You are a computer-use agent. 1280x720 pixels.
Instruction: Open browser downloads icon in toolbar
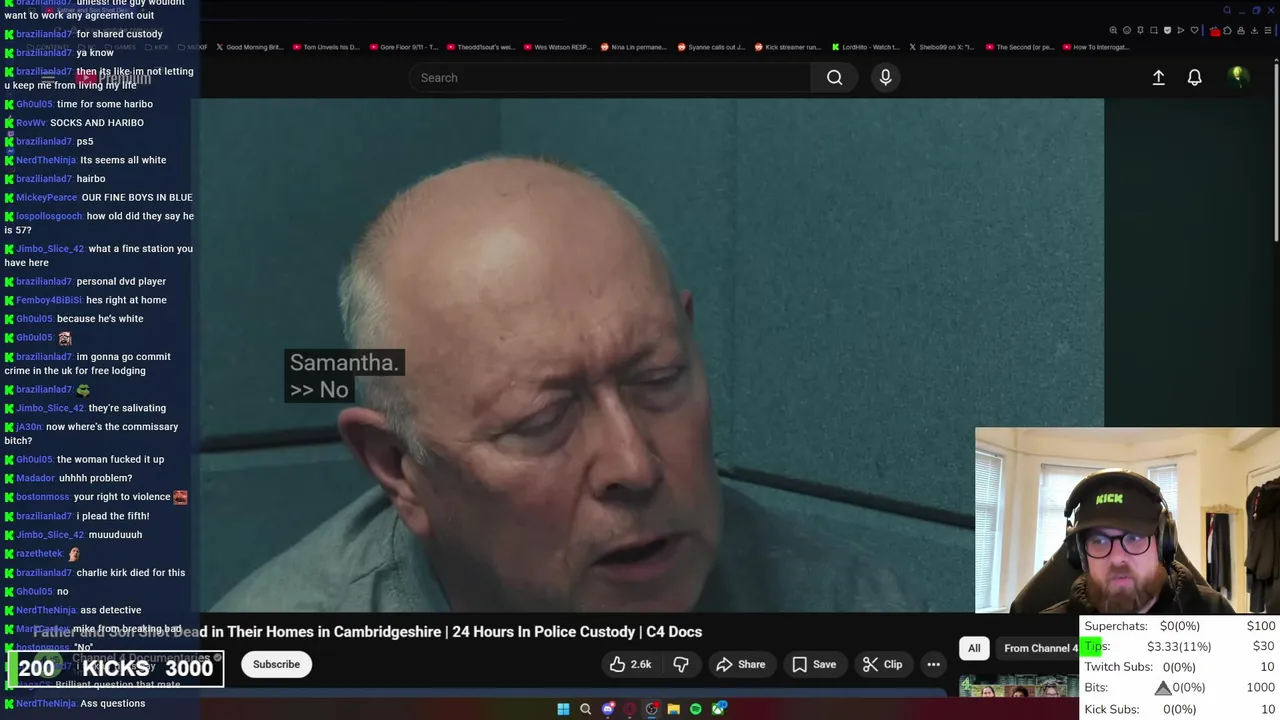click(x=1254, y=30)
